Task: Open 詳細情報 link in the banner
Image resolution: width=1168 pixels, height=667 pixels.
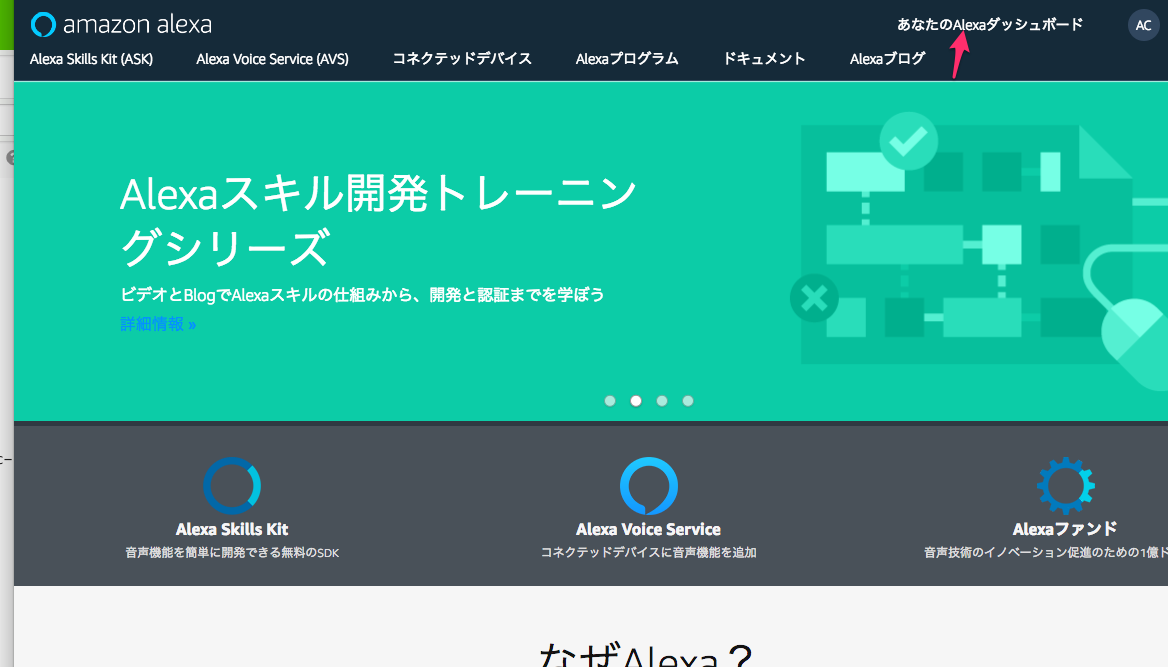Action: point(157,324)
